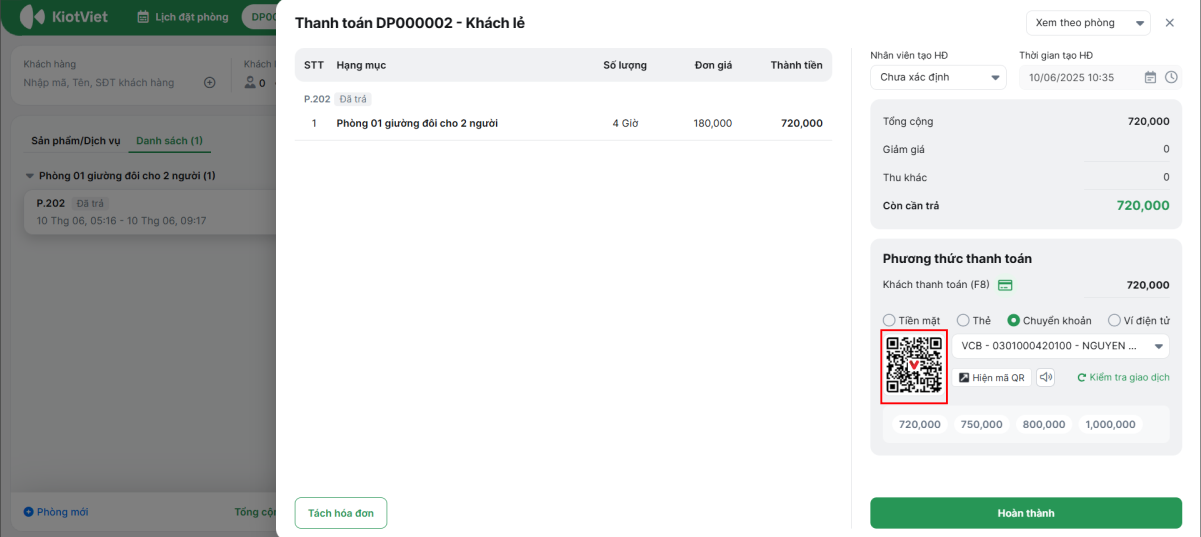This screenshot has height=537, width=1201.
Task: Click the QR code image
Action: 914,366
